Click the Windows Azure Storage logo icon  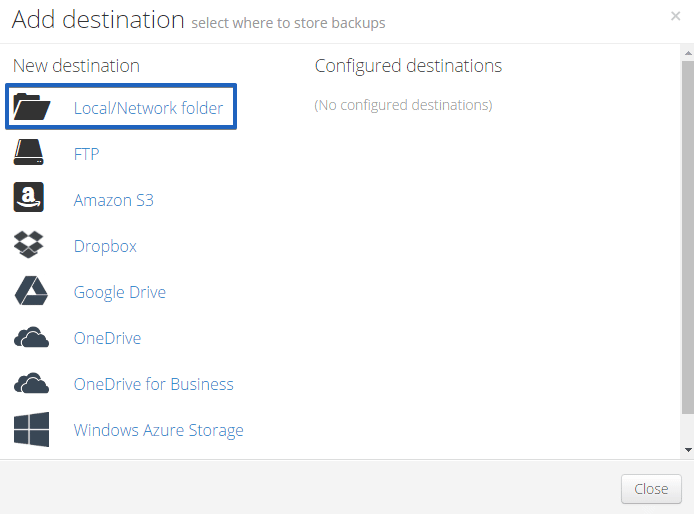pyautogui.click(x=31, y=429)
